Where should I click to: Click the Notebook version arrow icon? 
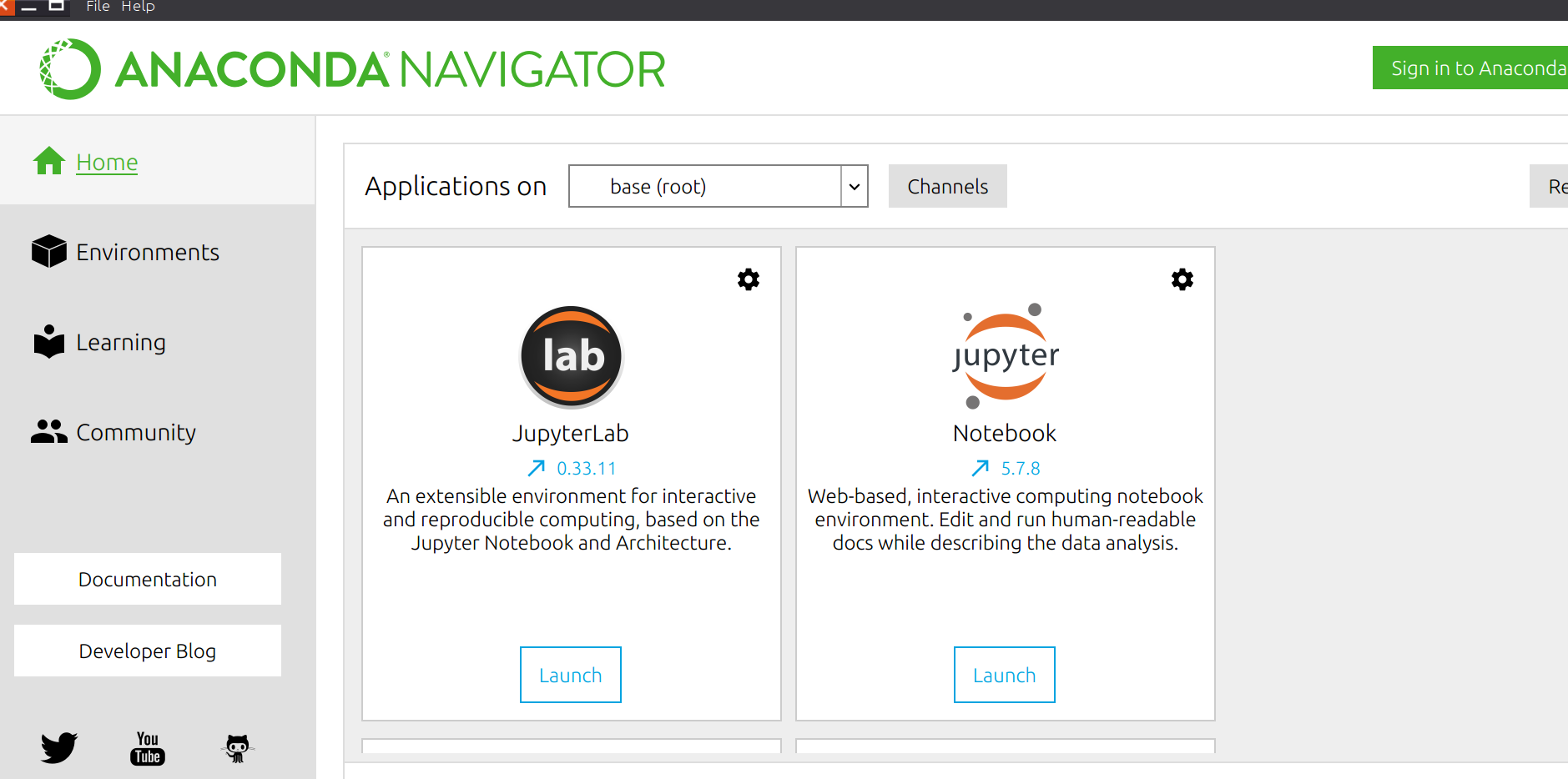pyautogui.click(x=981, y=469)
